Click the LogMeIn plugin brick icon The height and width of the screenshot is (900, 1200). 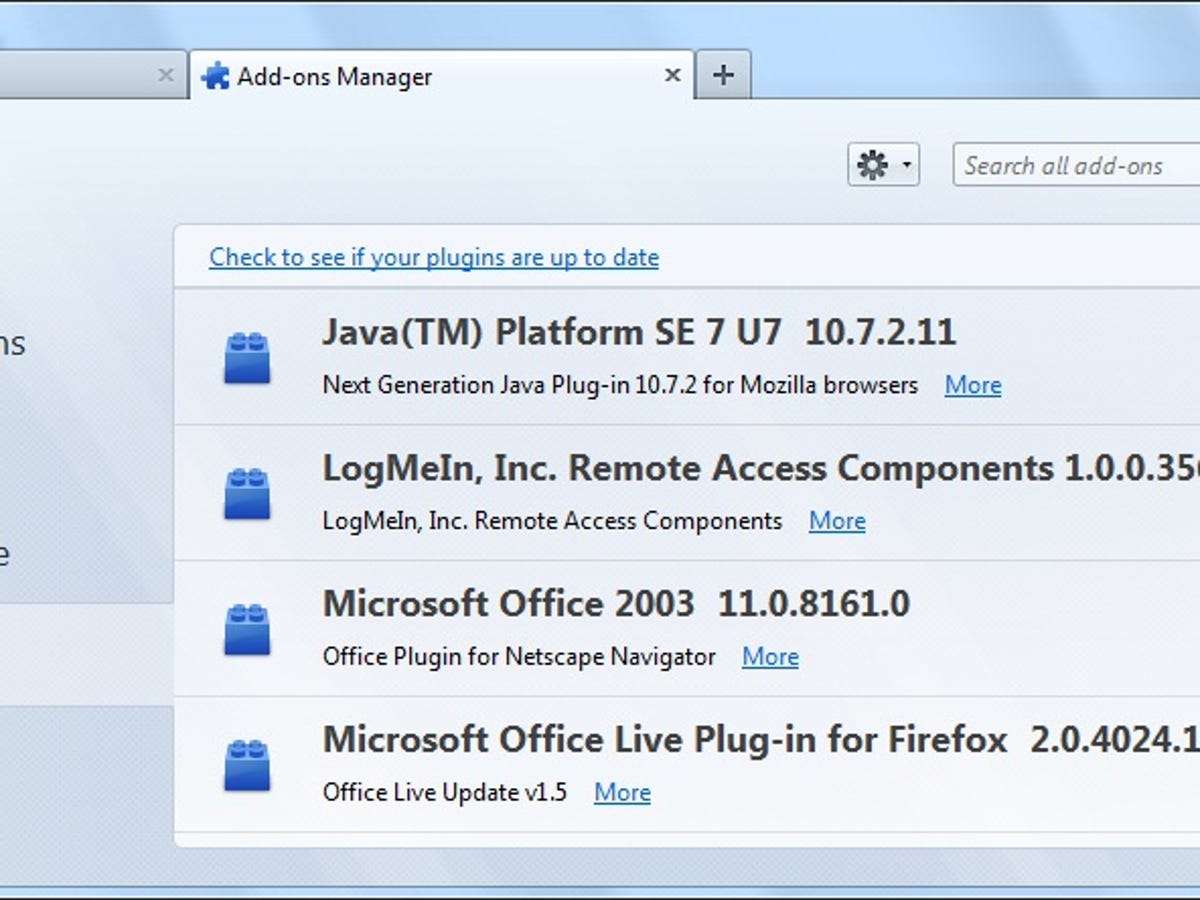click(x=246, y=493)
